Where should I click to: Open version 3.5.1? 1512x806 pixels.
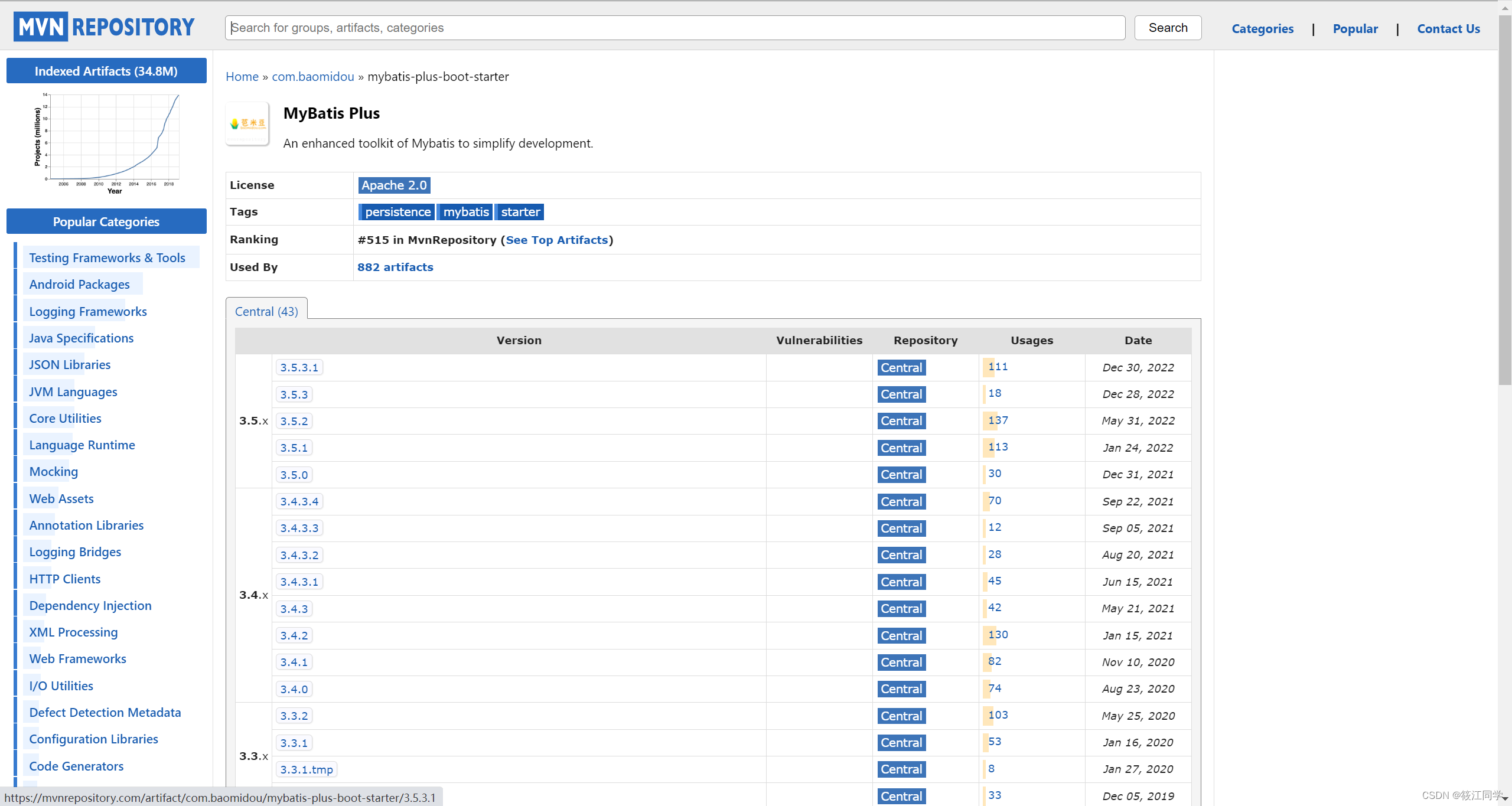(294, 448)
